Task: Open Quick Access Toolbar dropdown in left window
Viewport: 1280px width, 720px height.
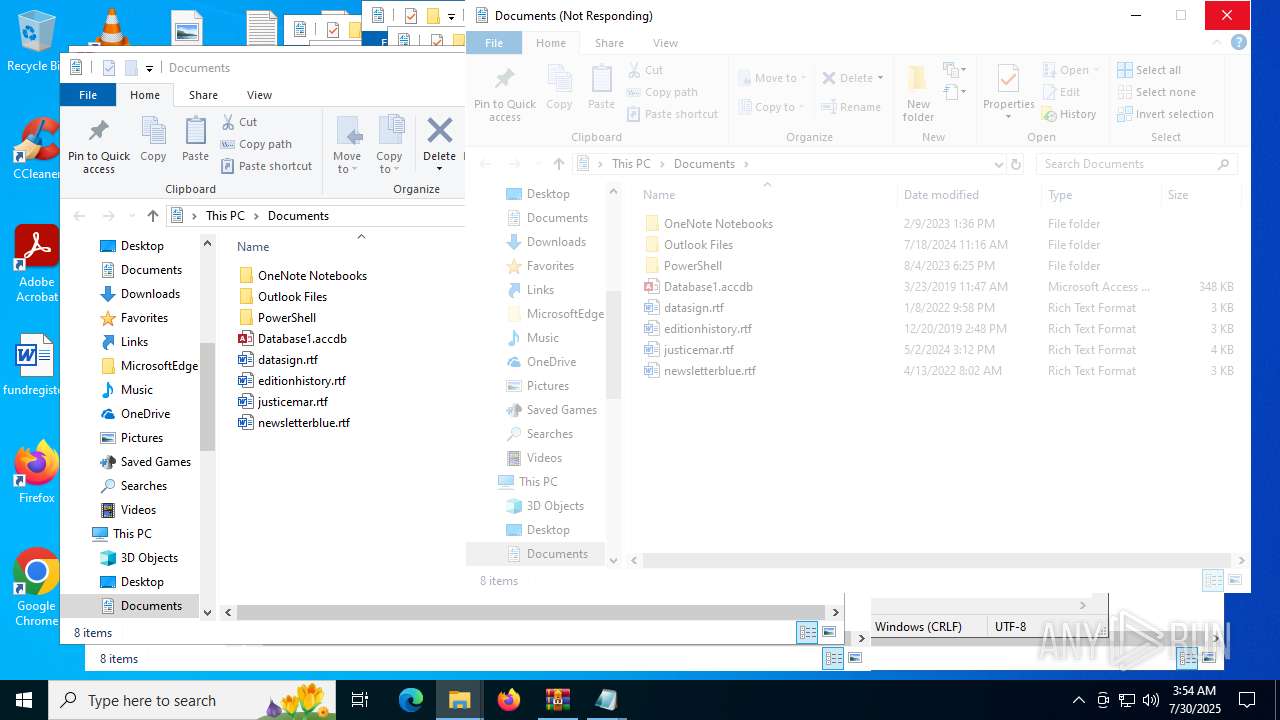Action: (x=149, y=68)
